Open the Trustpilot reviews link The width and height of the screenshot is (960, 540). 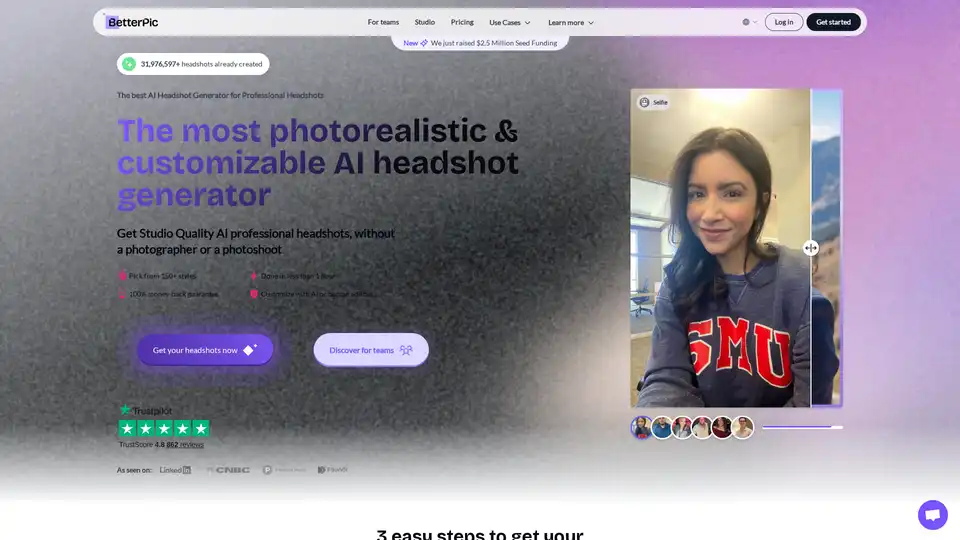192,444
